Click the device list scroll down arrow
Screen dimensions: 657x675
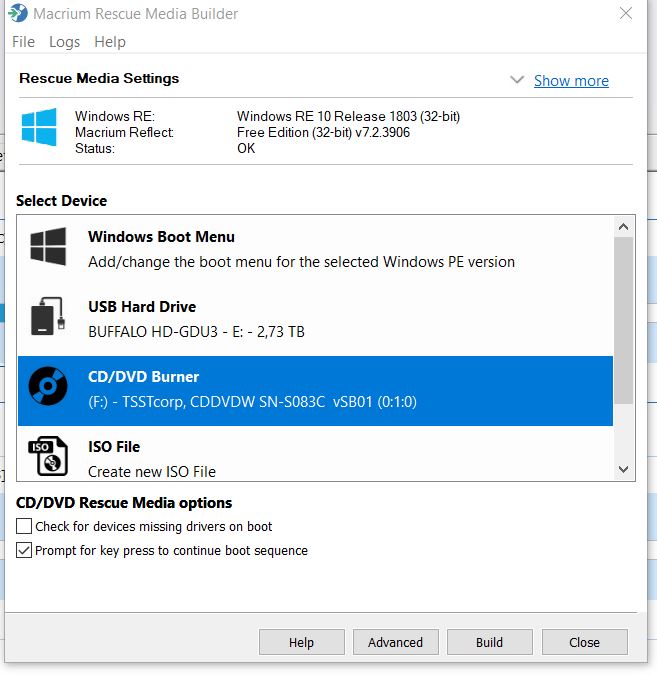coord(623,469)
